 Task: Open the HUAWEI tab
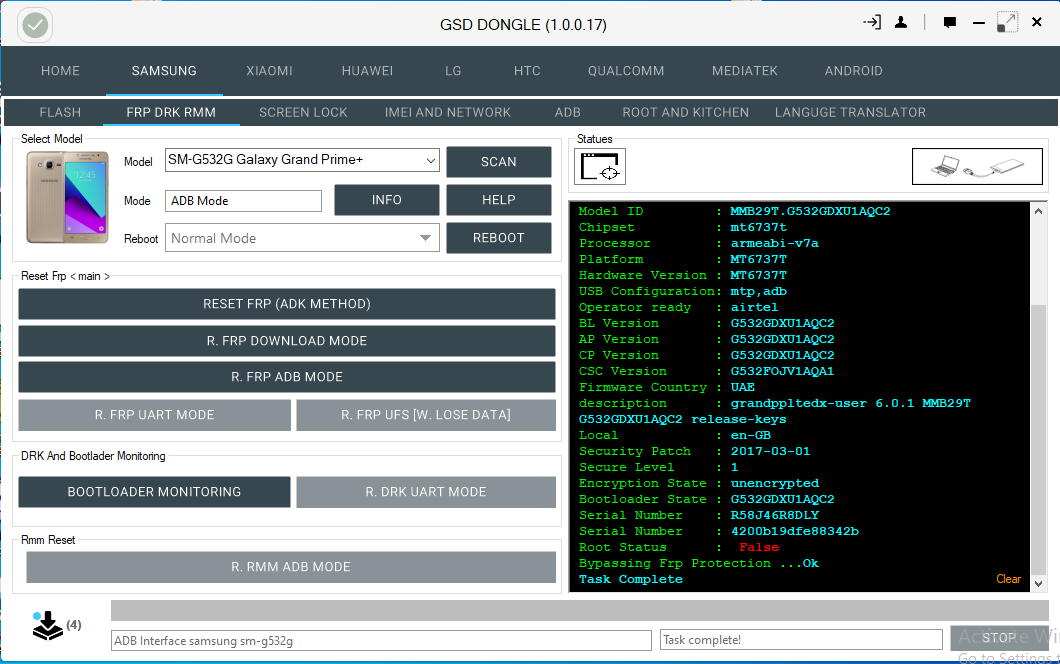(x=367, y=71)
